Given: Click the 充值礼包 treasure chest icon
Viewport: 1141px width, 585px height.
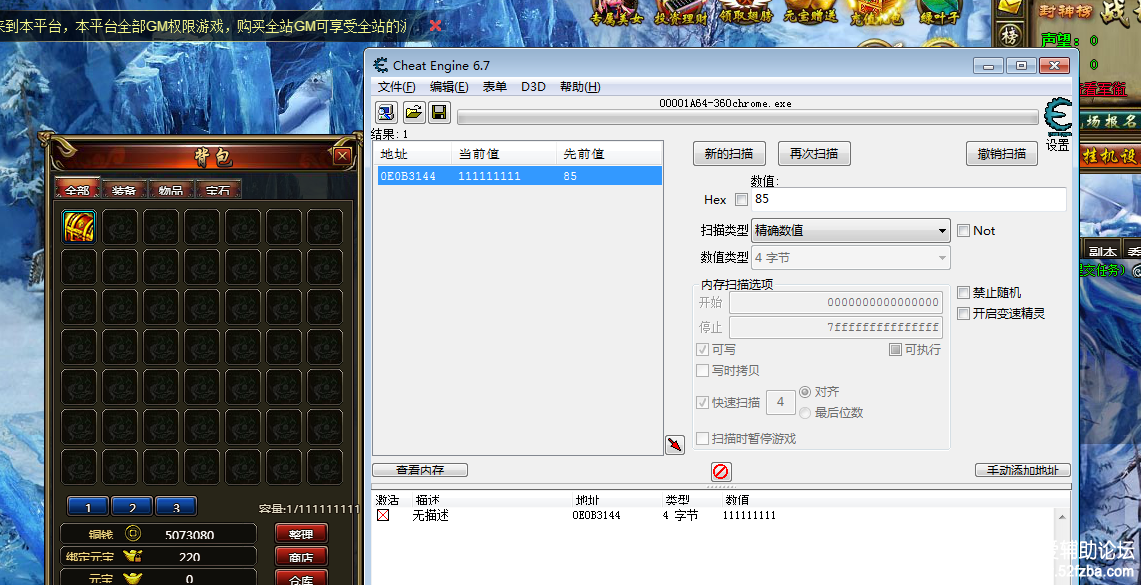Looking at the screenshot, I should pyautogui.click(x=876, y=12).
